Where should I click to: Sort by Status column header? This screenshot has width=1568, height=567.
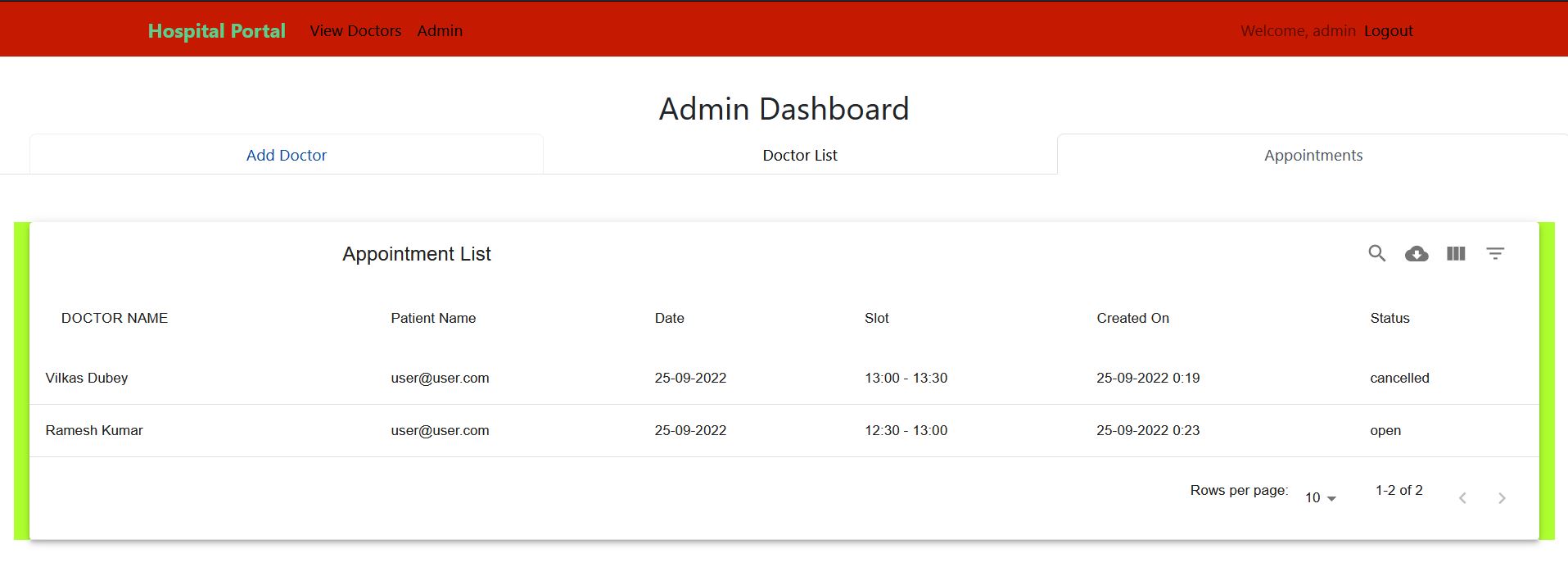tap(1390, 318)
